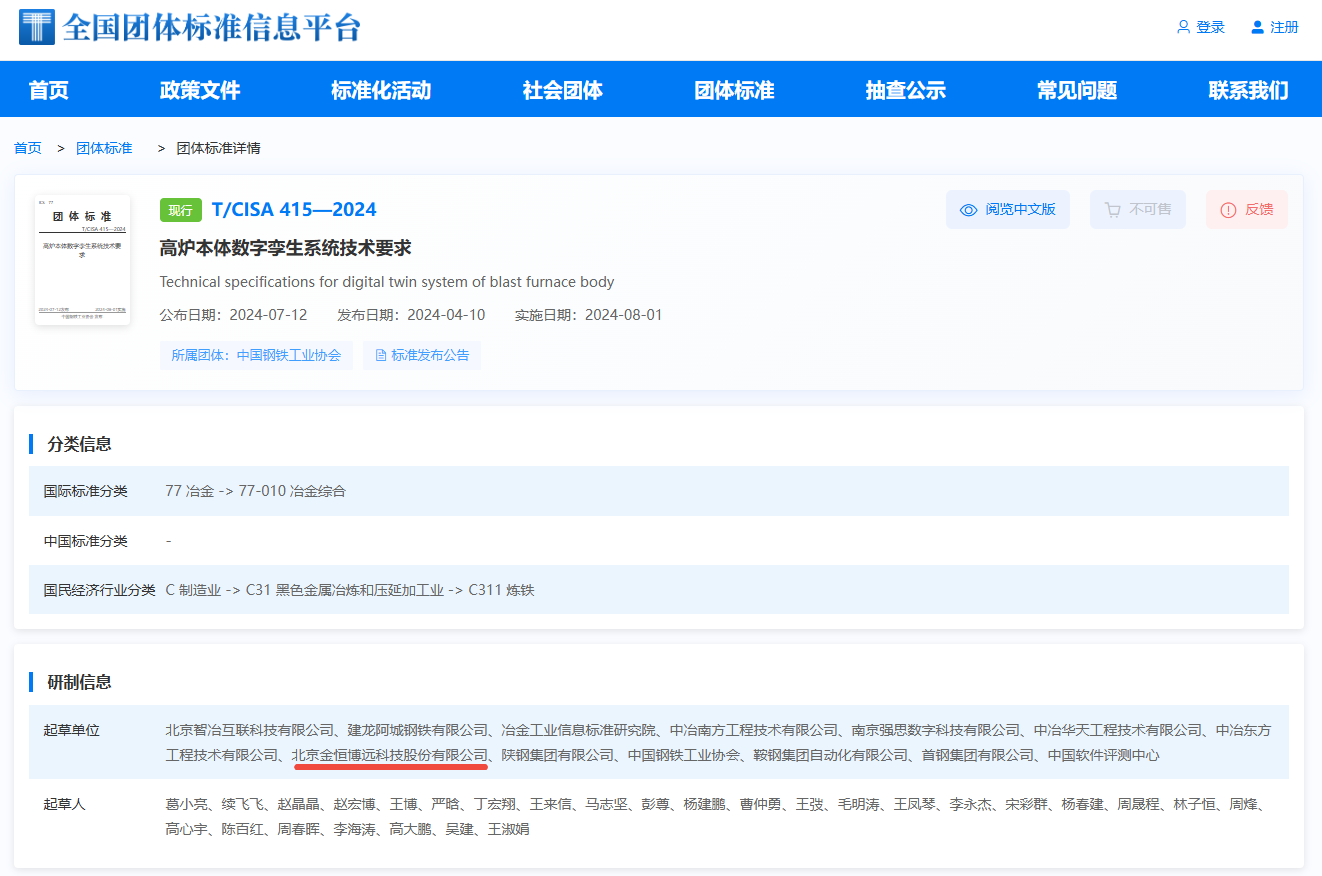
Task: Click the value 77 冶金 -> 77-010 冶金综合
Action: (x=256, y=491)
